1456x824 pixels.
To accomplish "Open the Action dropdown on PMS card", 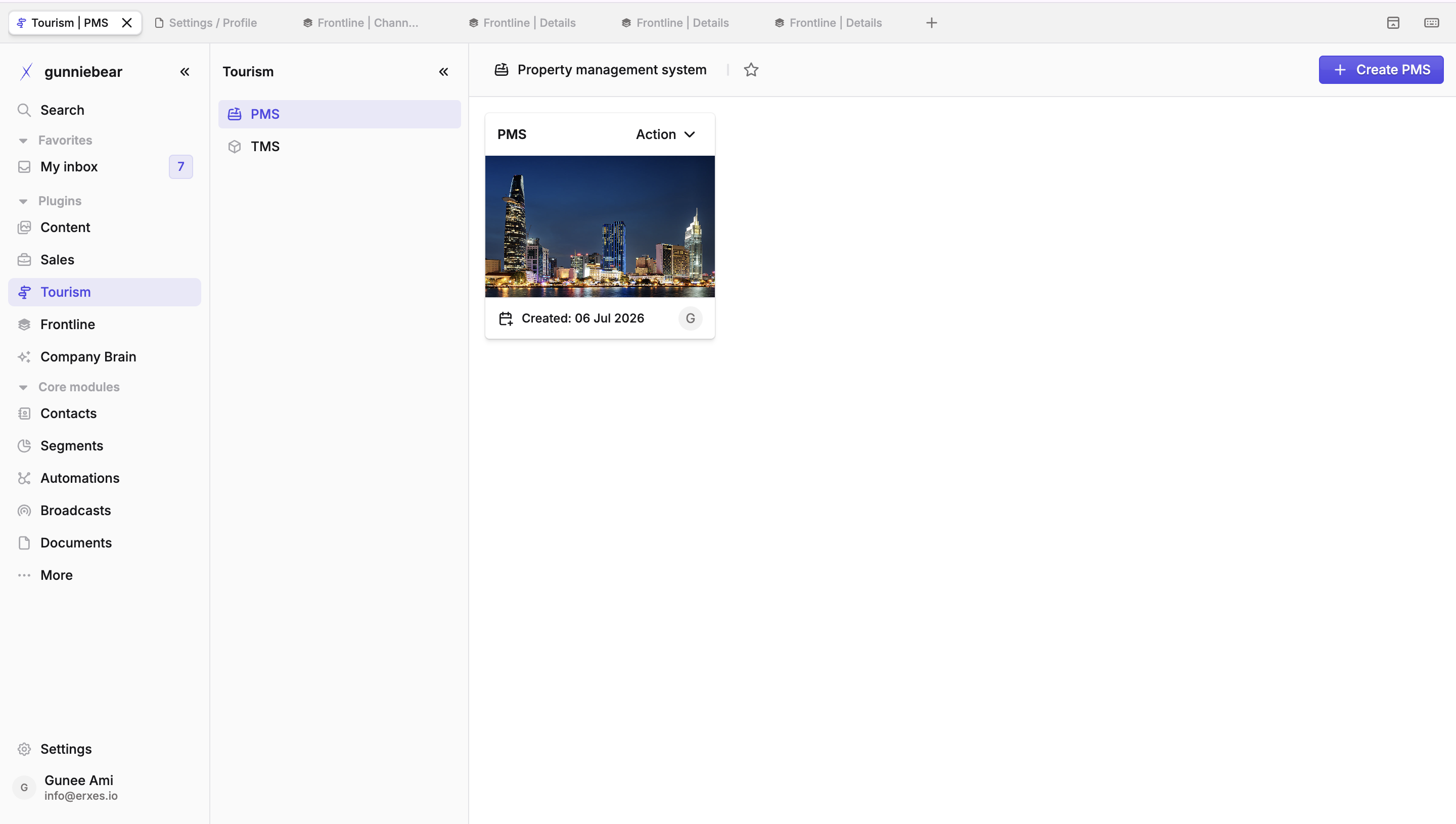I will (665, 134).
